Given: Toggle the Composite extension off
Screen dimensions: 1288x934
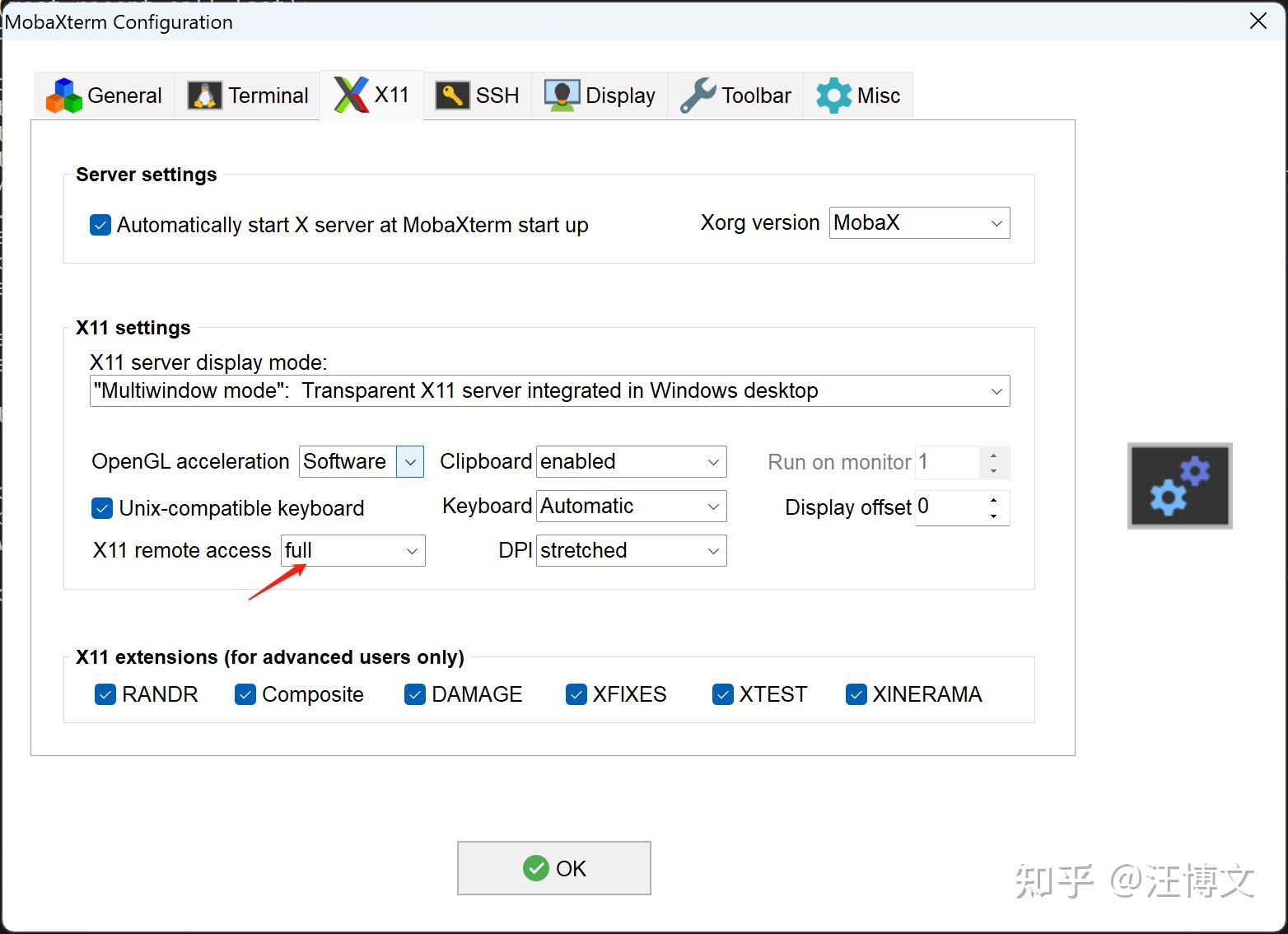Looking at the screenshot, I should coord(245,694).
